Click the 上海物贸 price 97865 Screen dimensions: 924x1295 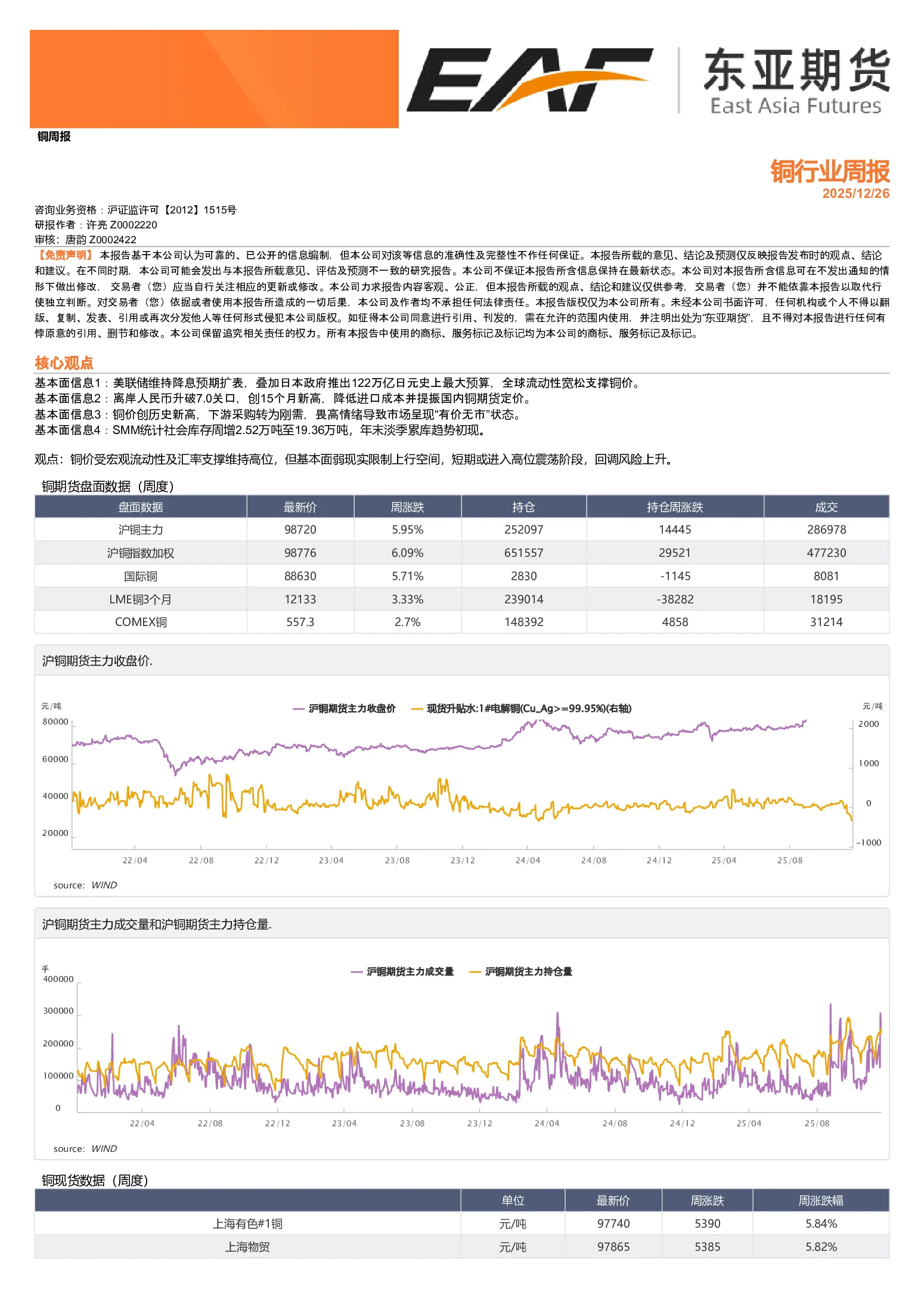tap(613, 1247)
